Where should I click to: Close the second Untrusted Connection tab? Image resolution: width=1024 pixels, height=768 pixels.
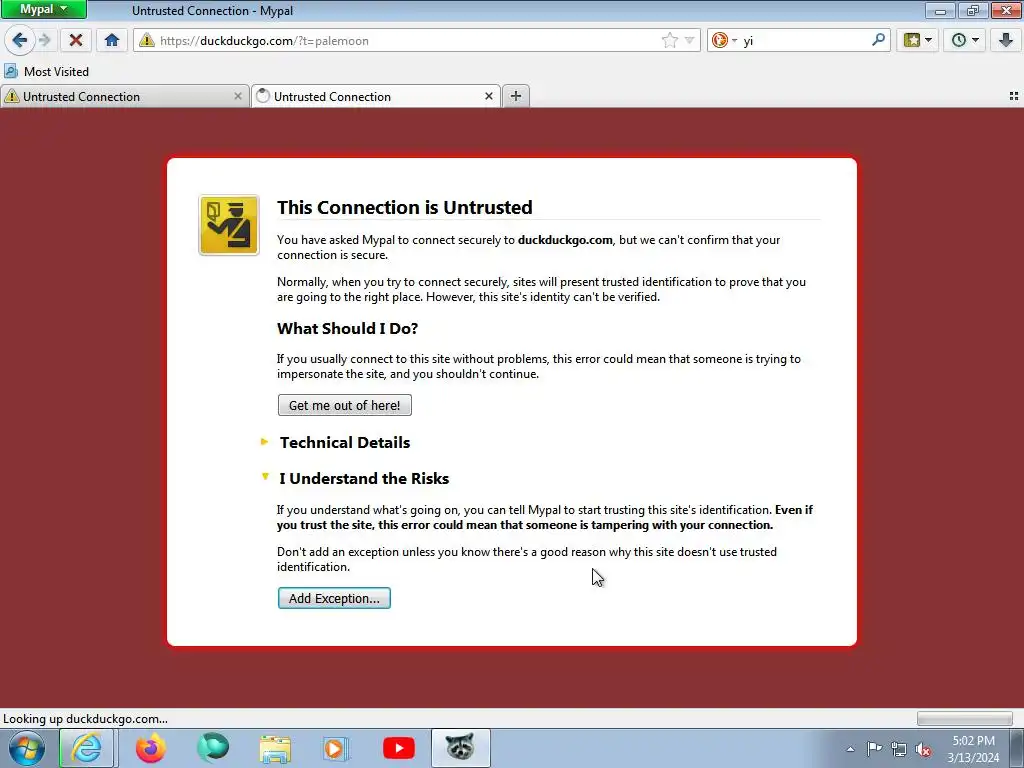click(x=488, y=97)
